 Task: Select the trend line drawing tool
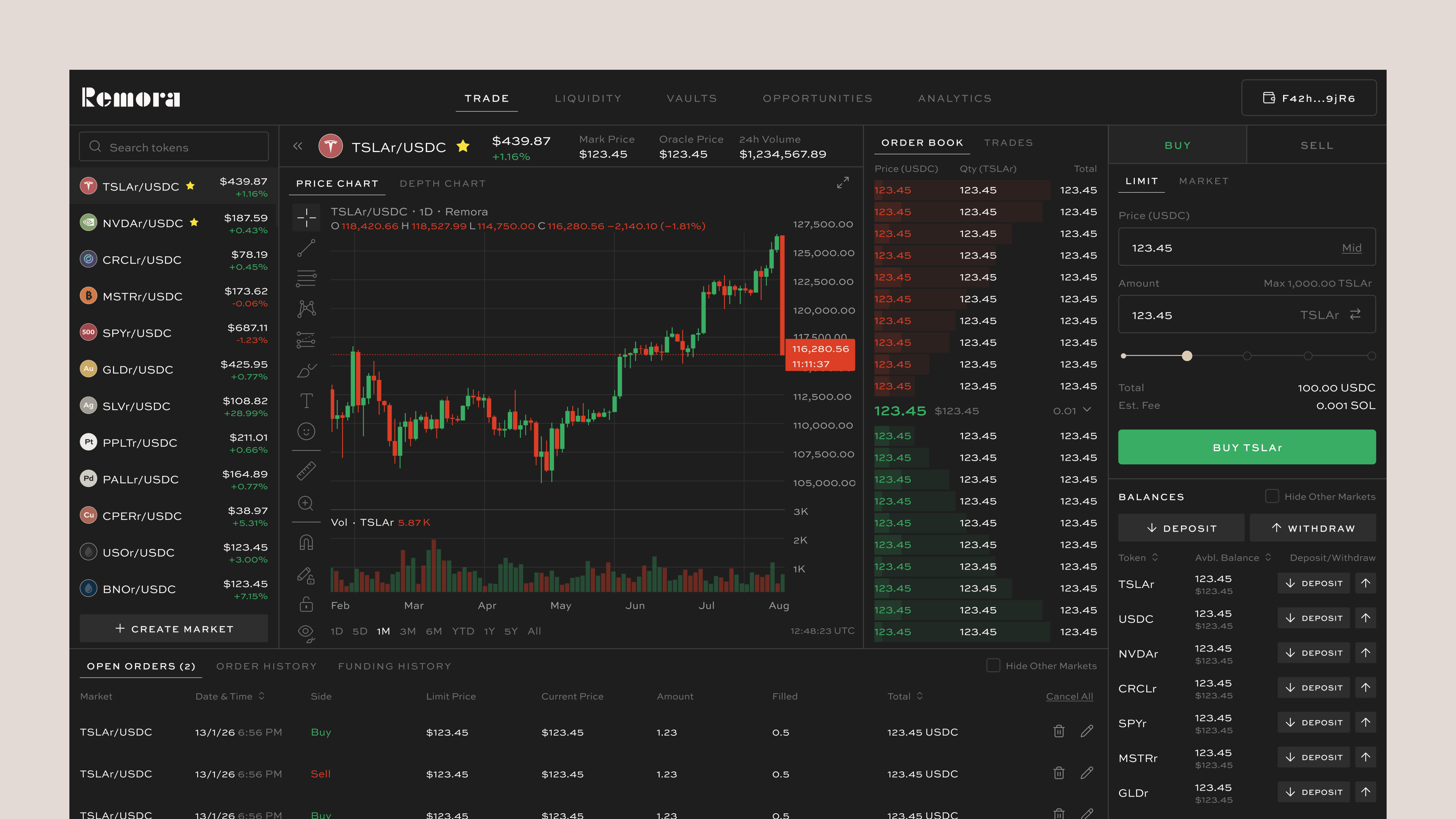tap(306, 248)
